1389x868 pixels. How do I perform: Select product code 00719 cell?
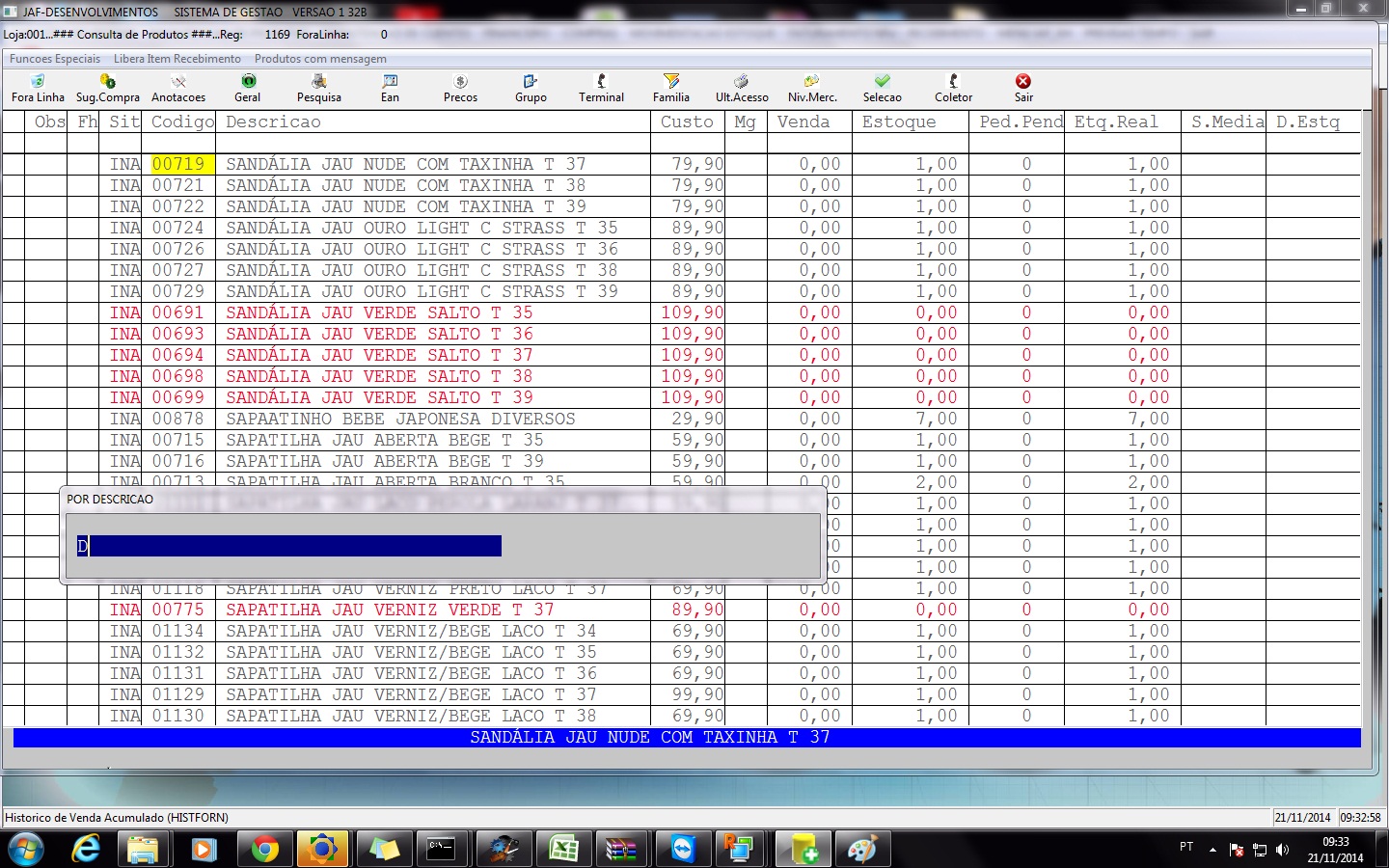[178, 164]
